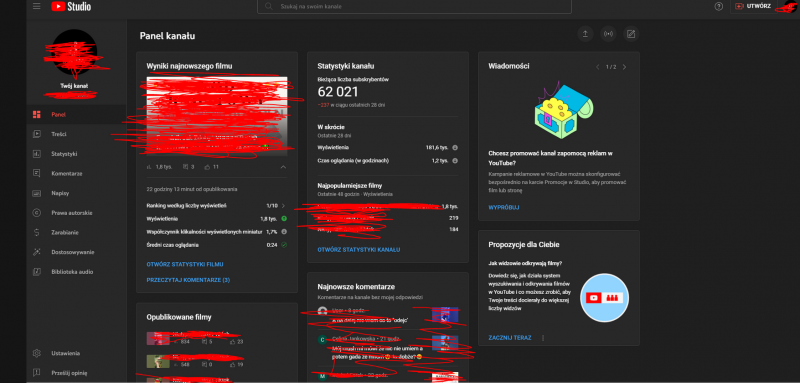Open Biblioteka audio in the sidebar
This screenshot has height=383, width=800.
coord(77,272)
